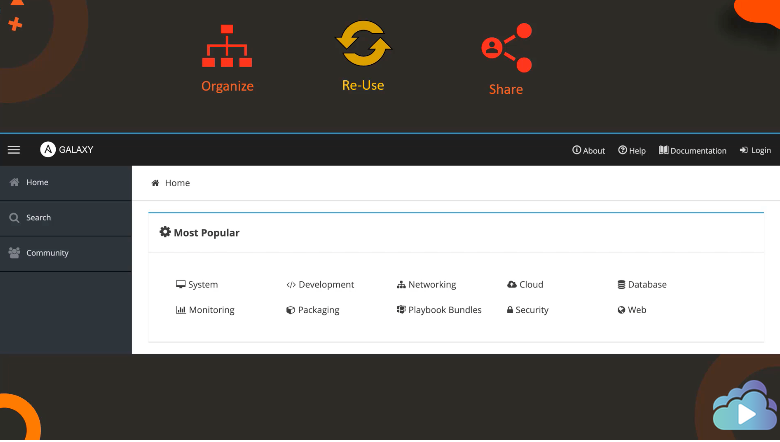Image resolution: width=780 pixels, height=442 pixels.
Task: Open the Development category
Action: tap(320, 285)
